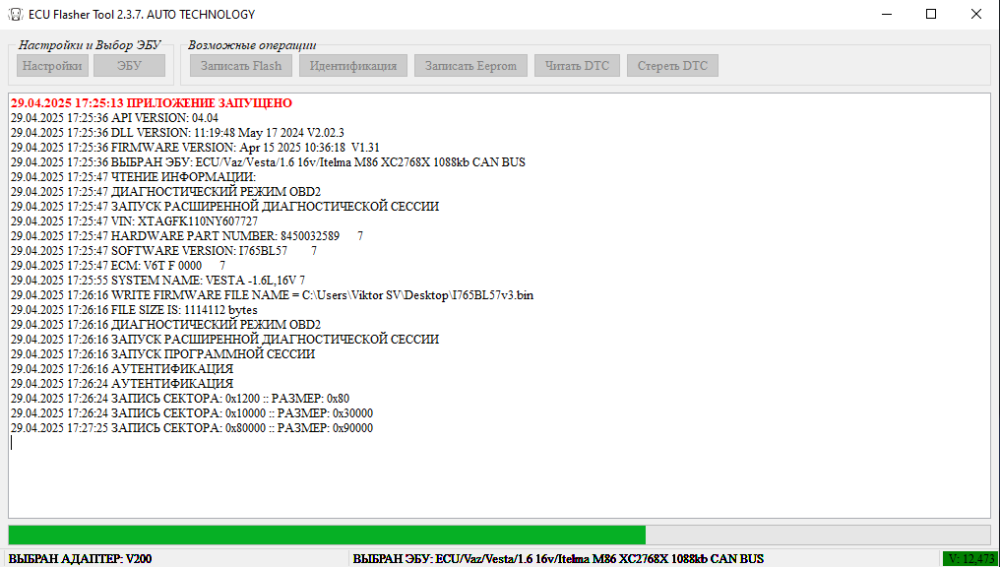Click the Записать Flash button

pos(241,66)
